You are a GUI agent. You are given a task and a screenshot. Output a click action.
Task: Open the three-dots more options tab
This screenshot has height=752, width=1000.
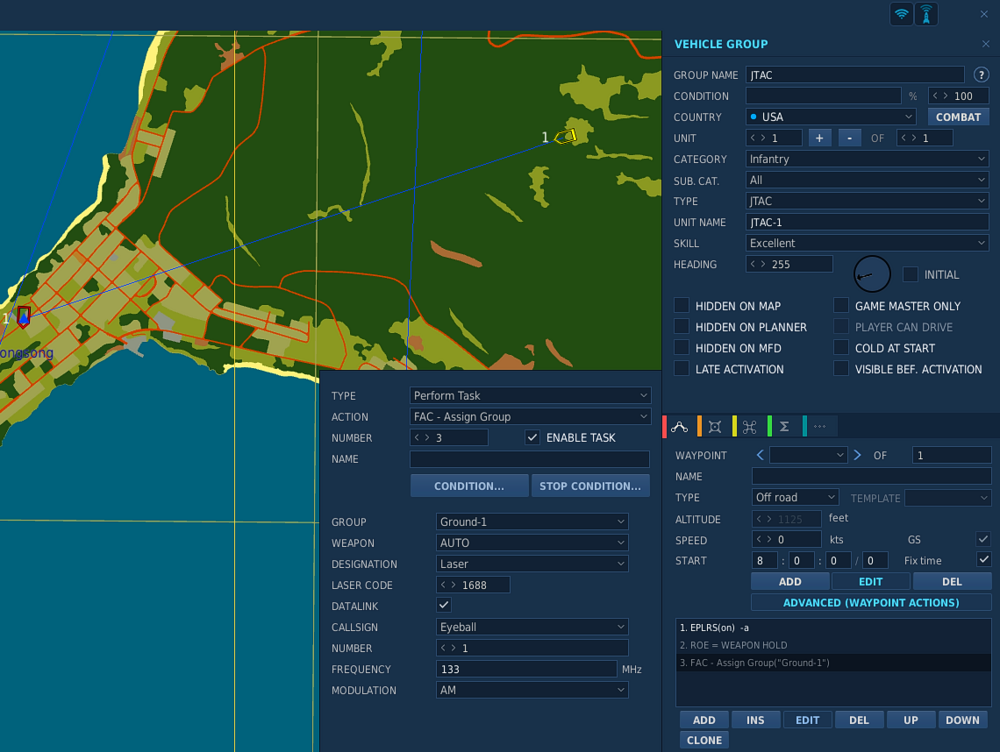820,426
